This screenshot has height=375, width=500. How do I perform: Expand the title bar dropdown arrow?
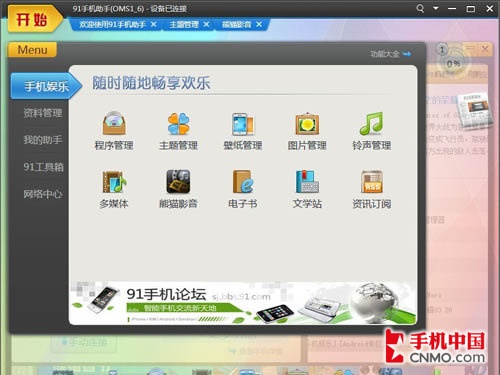pos(436,8)
